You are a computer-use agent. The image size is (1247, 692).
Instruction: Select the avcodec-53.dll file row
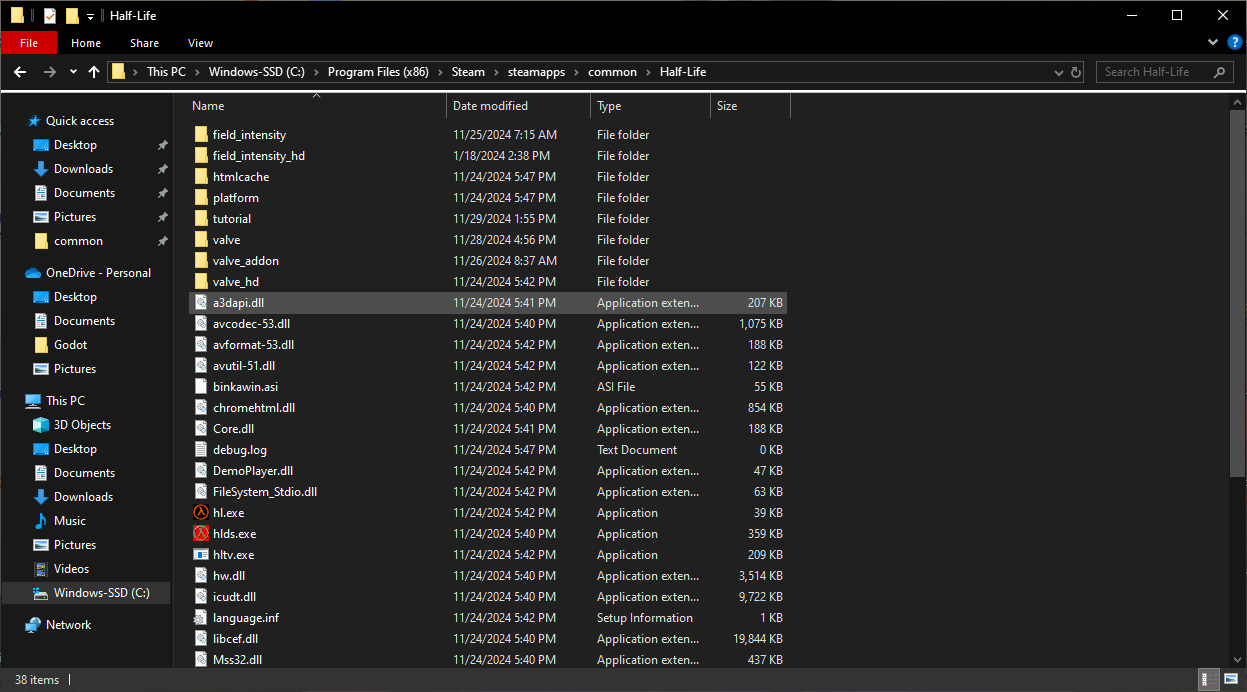click(488, 324)
